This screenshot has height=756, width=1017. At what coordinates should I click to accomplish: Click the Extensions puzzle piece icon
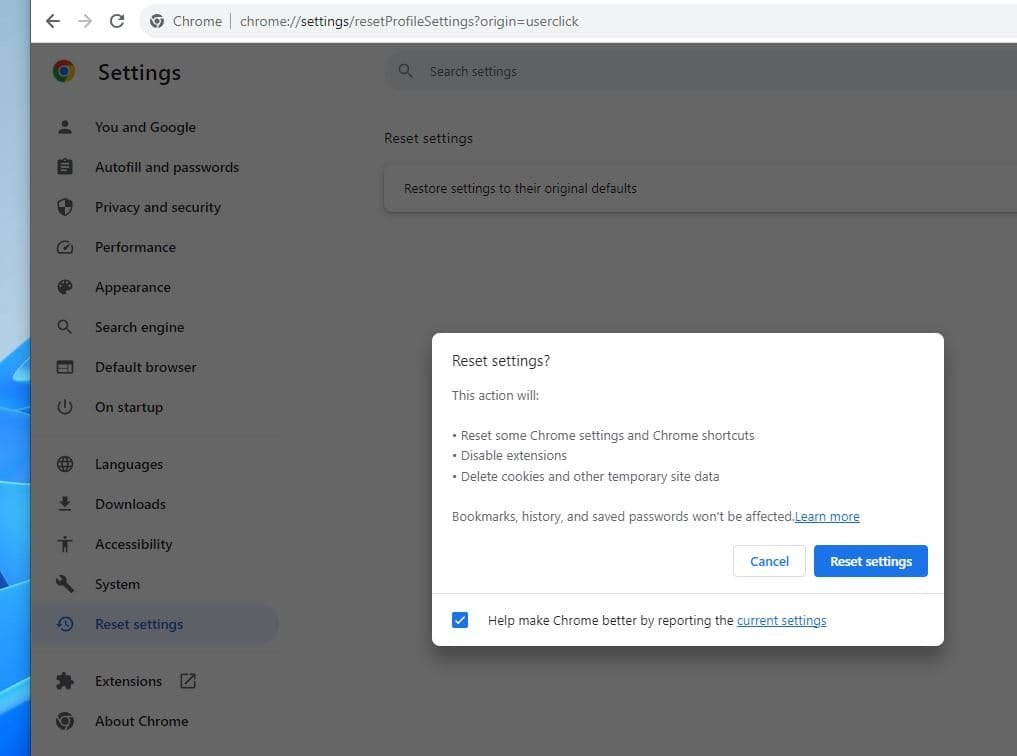(x=65, y=681)
